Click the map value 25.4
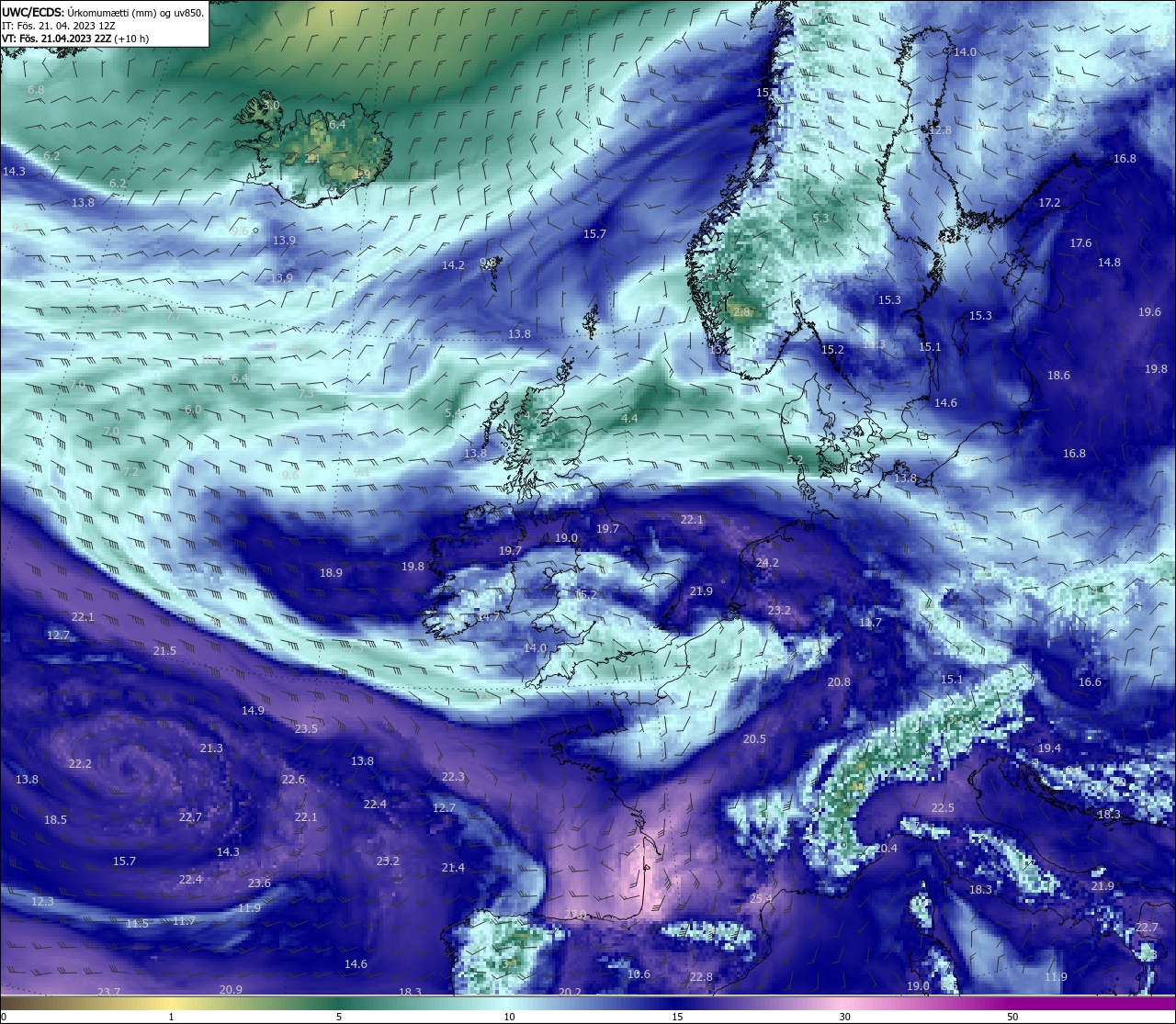 pos(762,898)
